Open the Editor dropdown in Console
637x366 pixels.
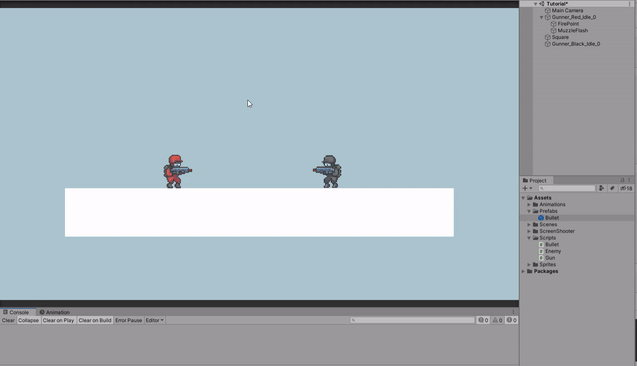[154, 320]
